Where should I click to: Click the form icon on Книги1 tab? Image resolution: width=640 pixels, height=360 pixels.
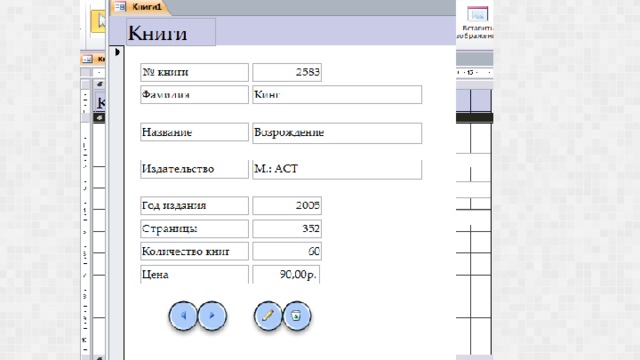[120, 6]
